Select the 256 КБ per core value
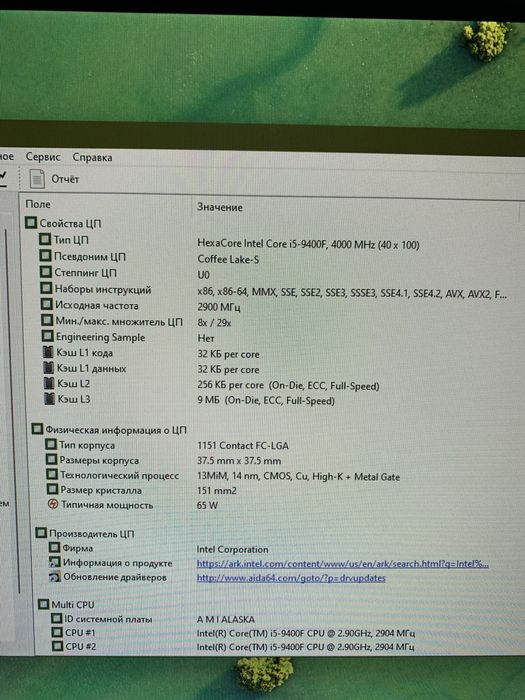The image size is (525, 700). 288,385
